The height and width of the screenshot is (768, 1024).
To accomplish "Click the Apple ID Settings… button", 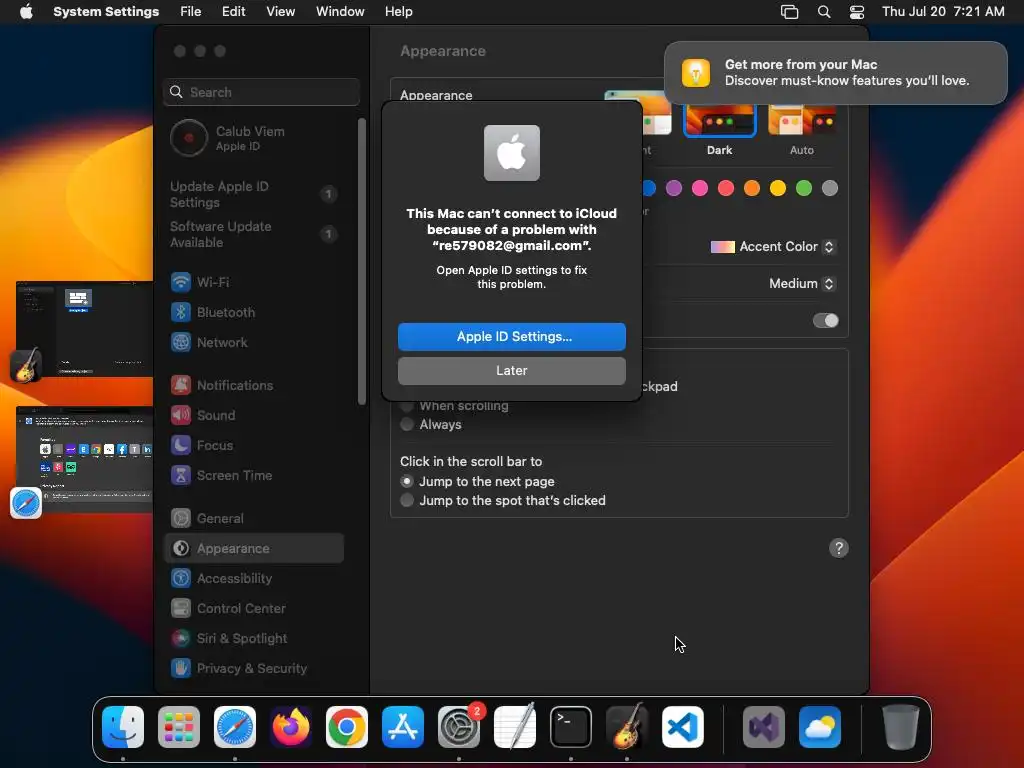I will [512, 336].
